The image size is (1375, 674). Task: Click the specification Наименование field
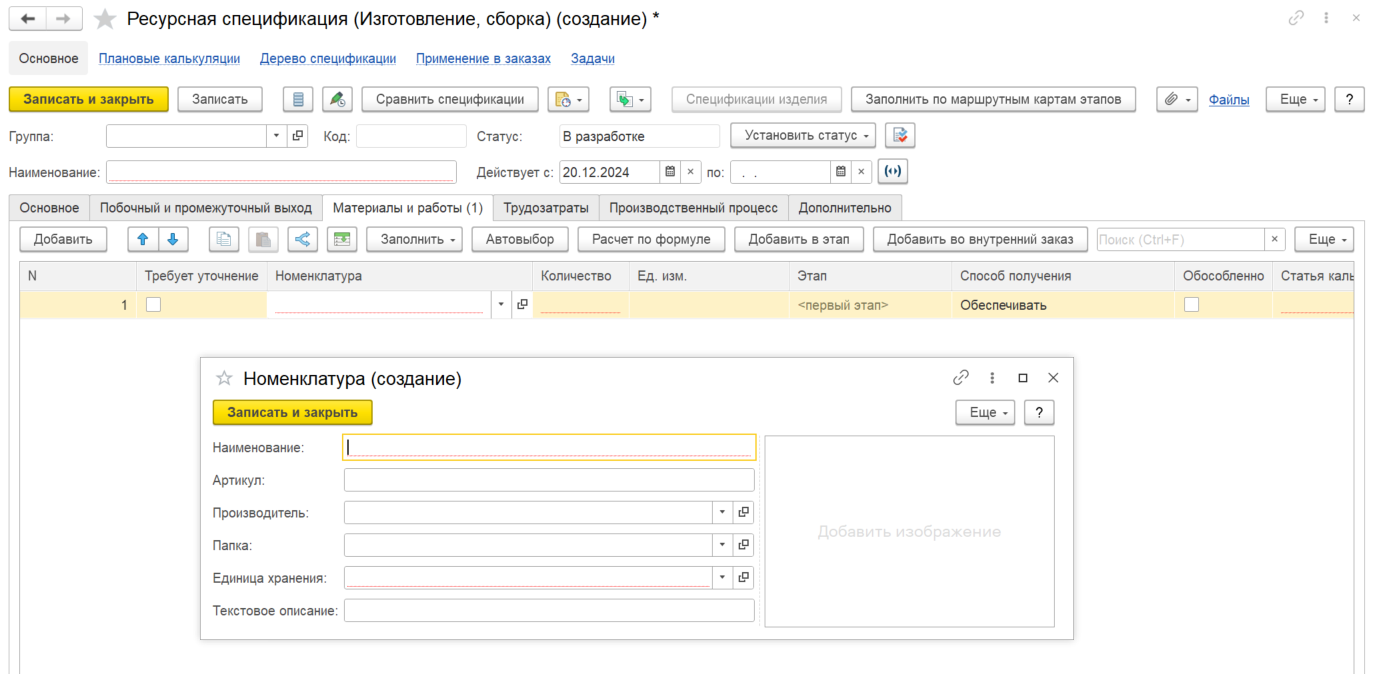[281, 172]
